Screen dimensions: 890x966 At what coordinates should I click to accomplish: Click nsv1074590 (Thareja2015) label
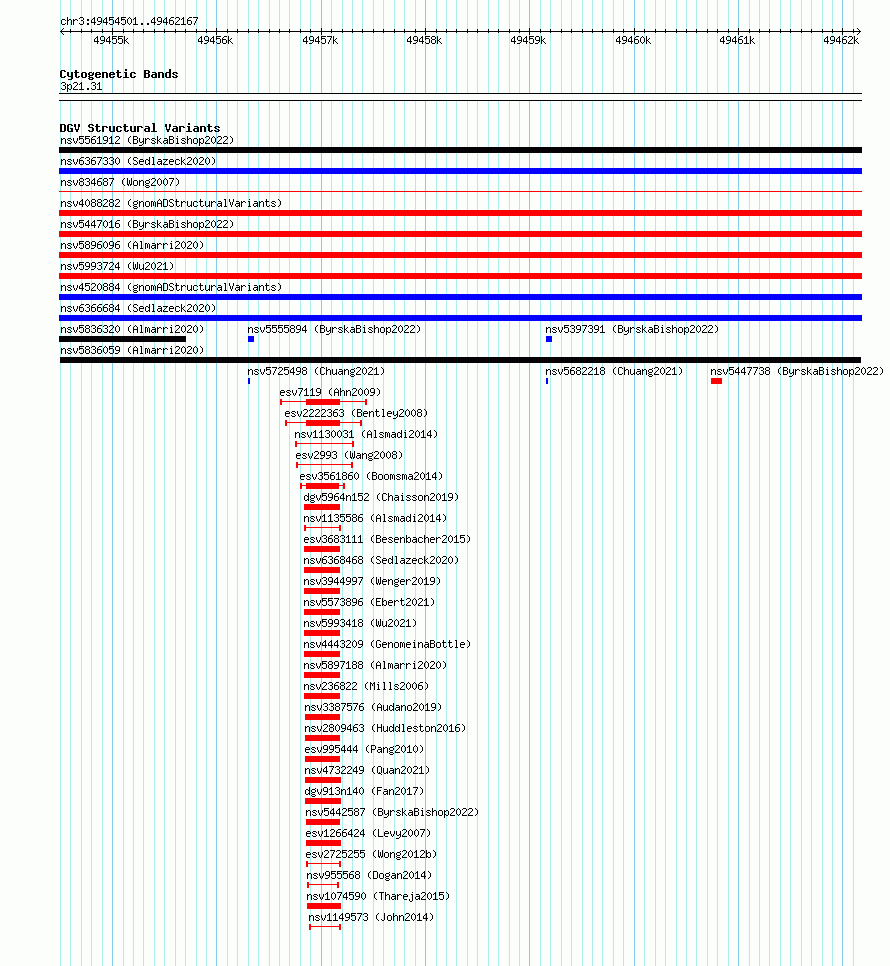coord(378,895)
